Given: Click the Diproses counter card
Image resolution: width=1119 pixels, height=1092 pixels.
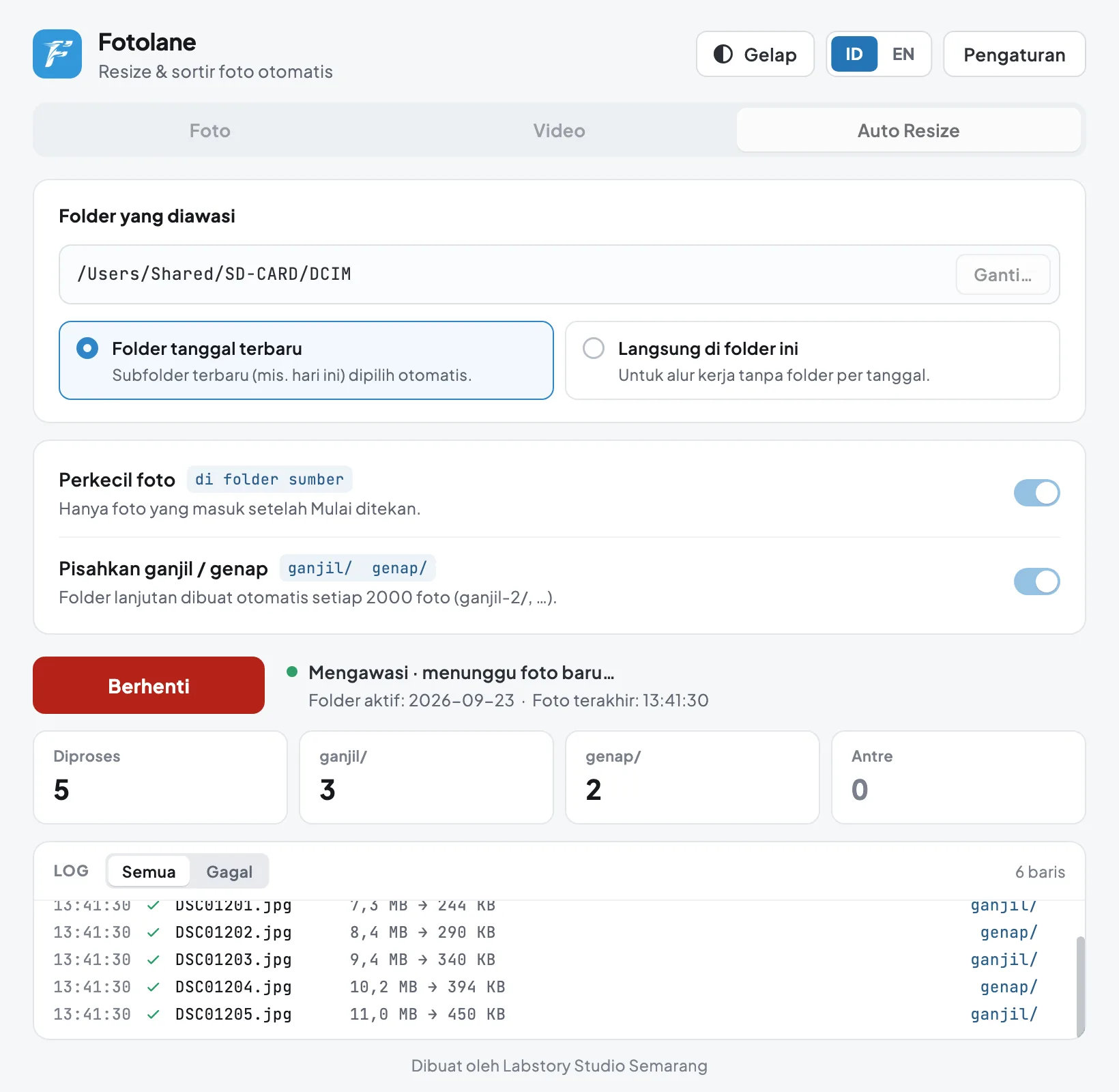Looking at the screenshot, I should (160, 777).
